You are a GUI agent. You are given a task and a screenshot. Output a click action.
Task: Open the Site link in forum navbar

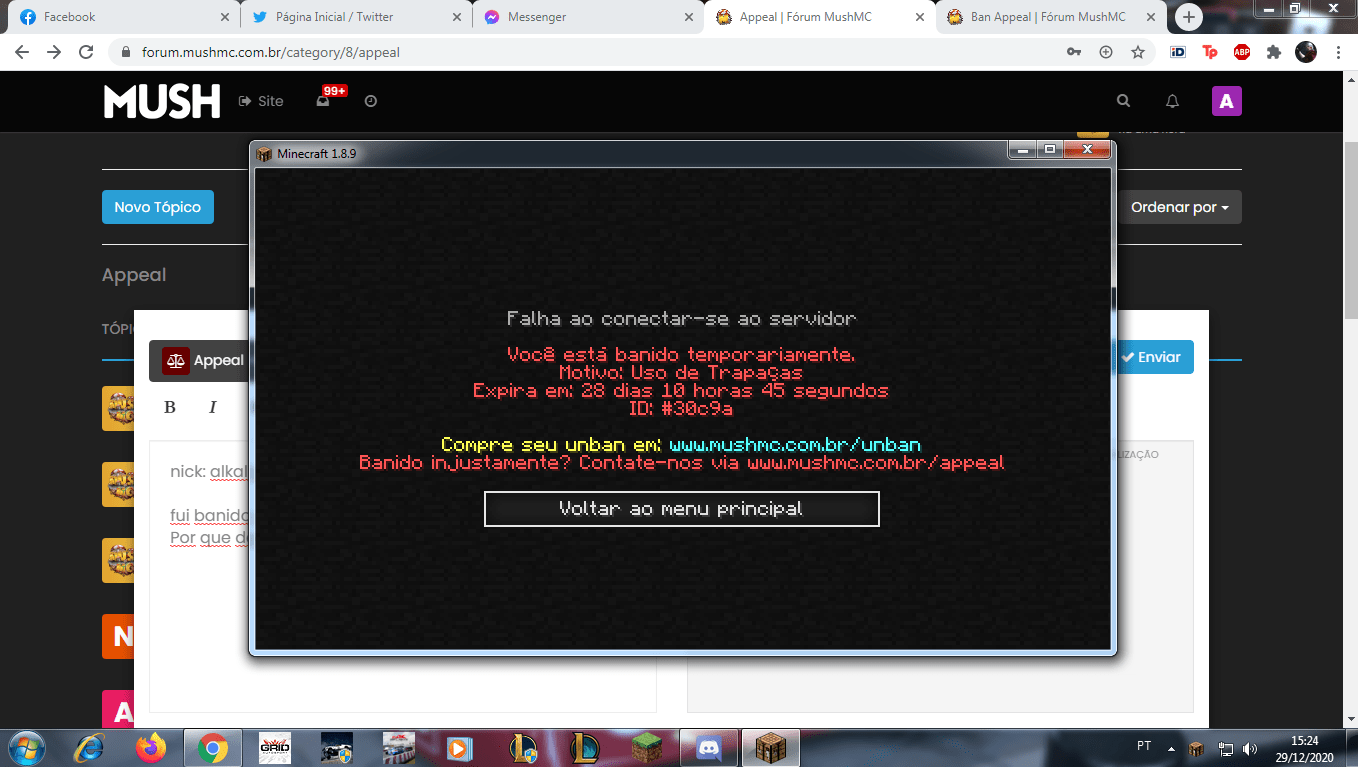point(261,101)
